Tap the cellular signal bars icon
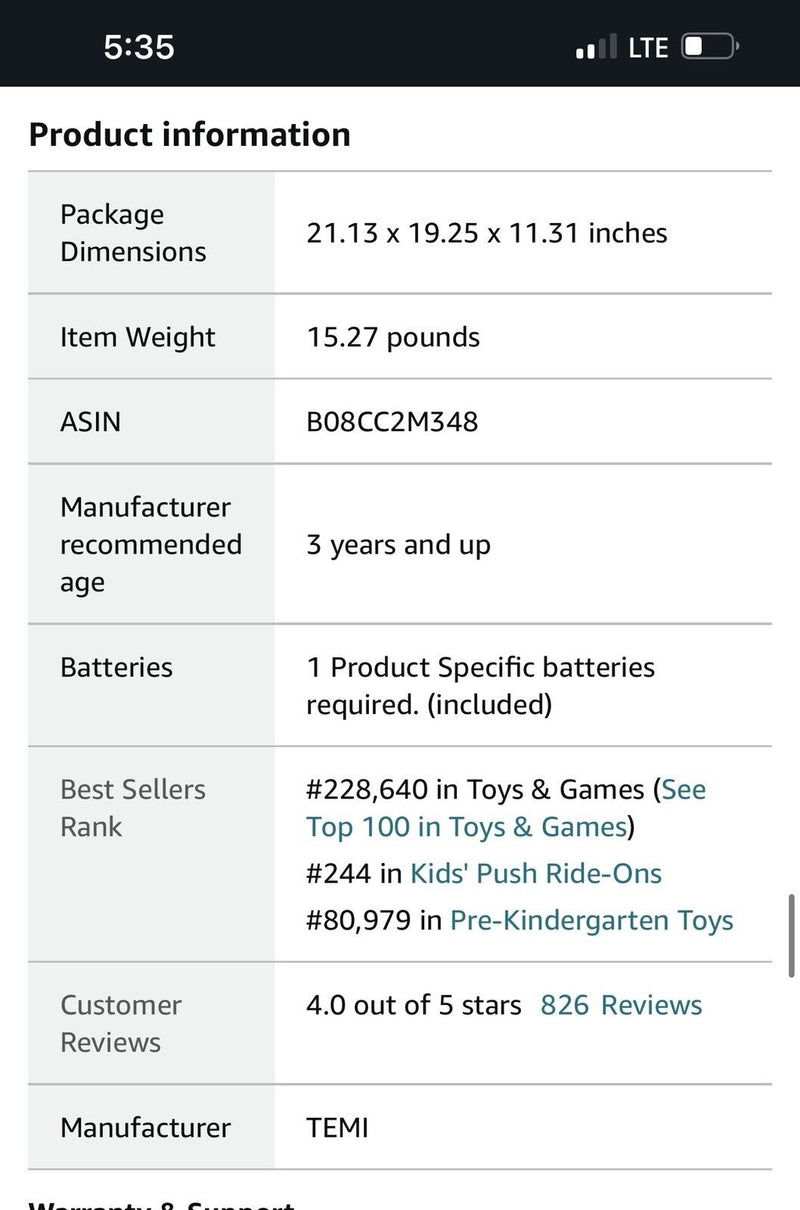 pyautogui.click(x=597, y=48)
